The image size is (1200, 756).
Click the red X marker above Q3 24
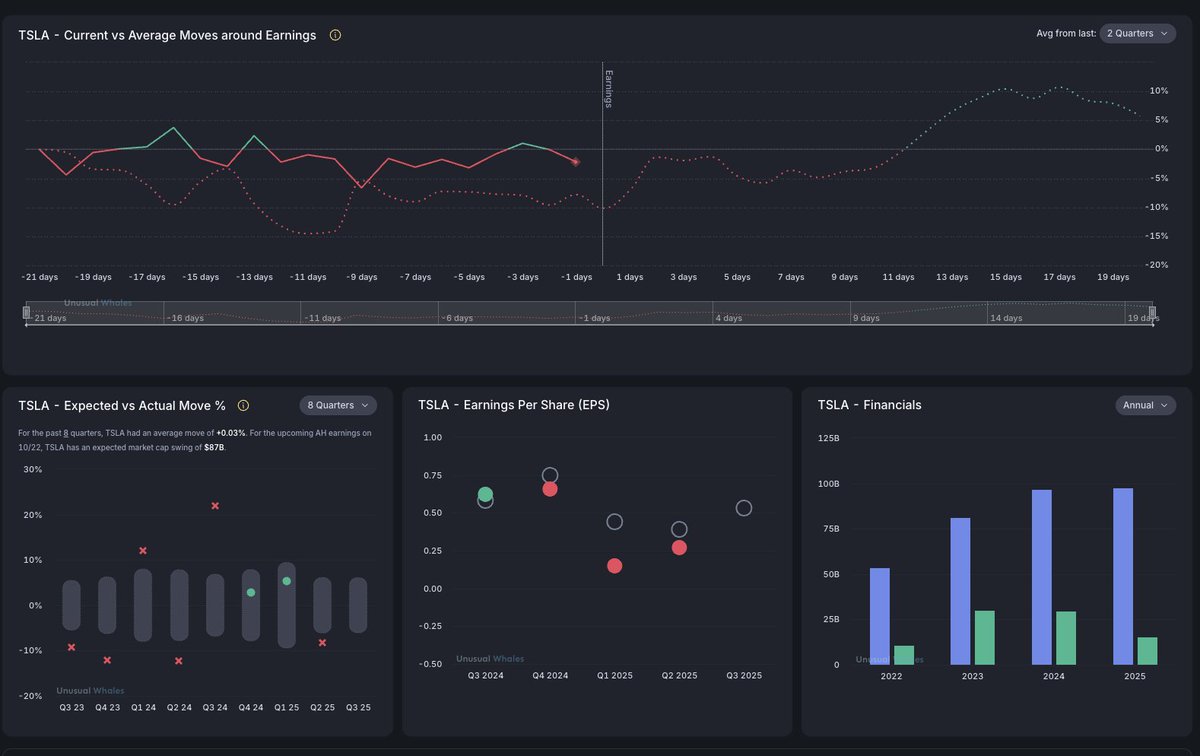[215, 506]
